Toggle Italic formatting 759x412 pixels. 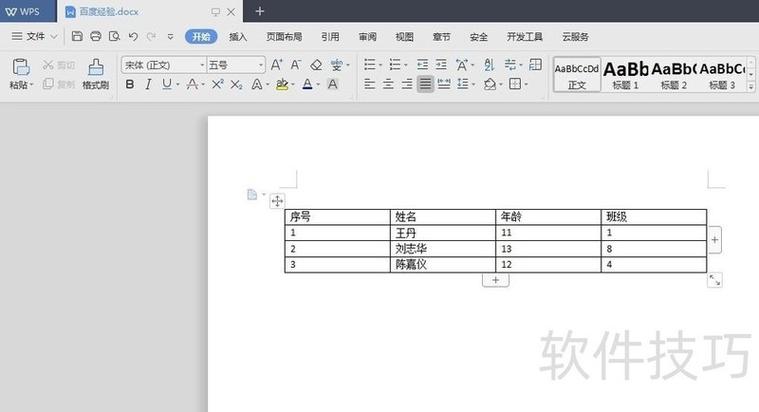149,84
